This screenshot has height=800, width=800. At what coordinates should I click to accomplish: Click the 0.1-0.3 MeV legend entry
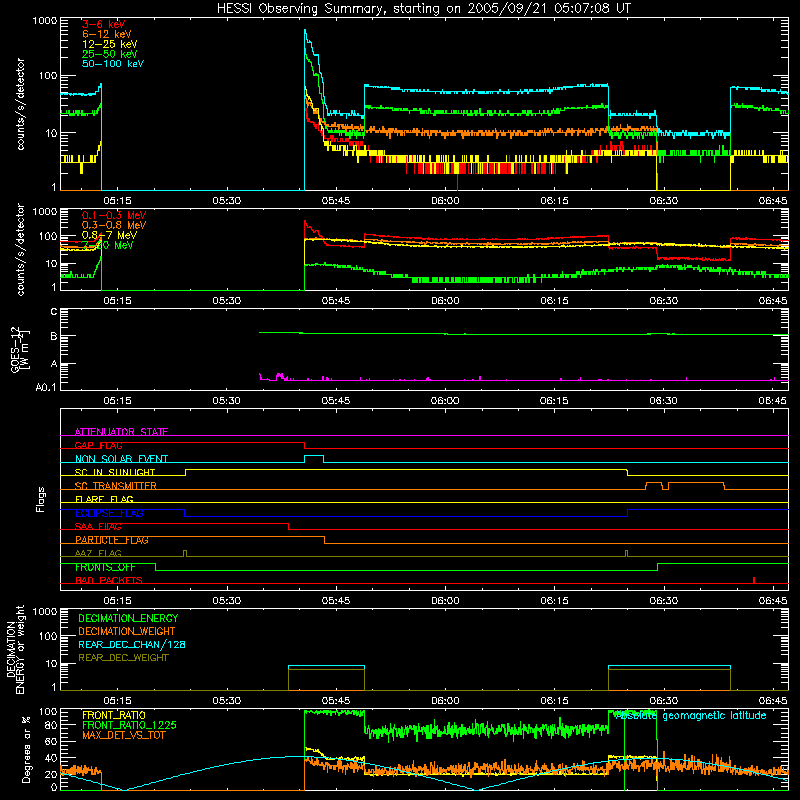114,215
